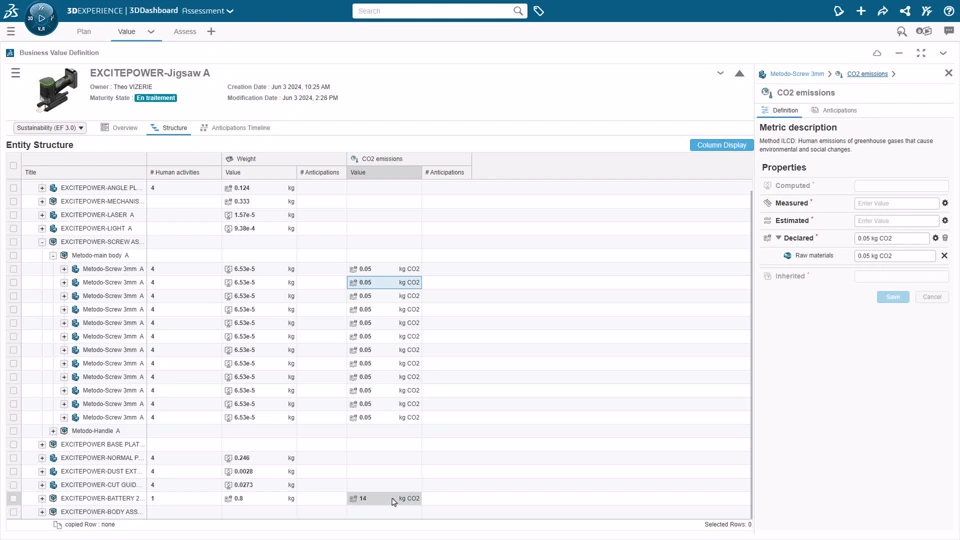Collapse the Metodo-main body A node

click(x=53, y=255)
